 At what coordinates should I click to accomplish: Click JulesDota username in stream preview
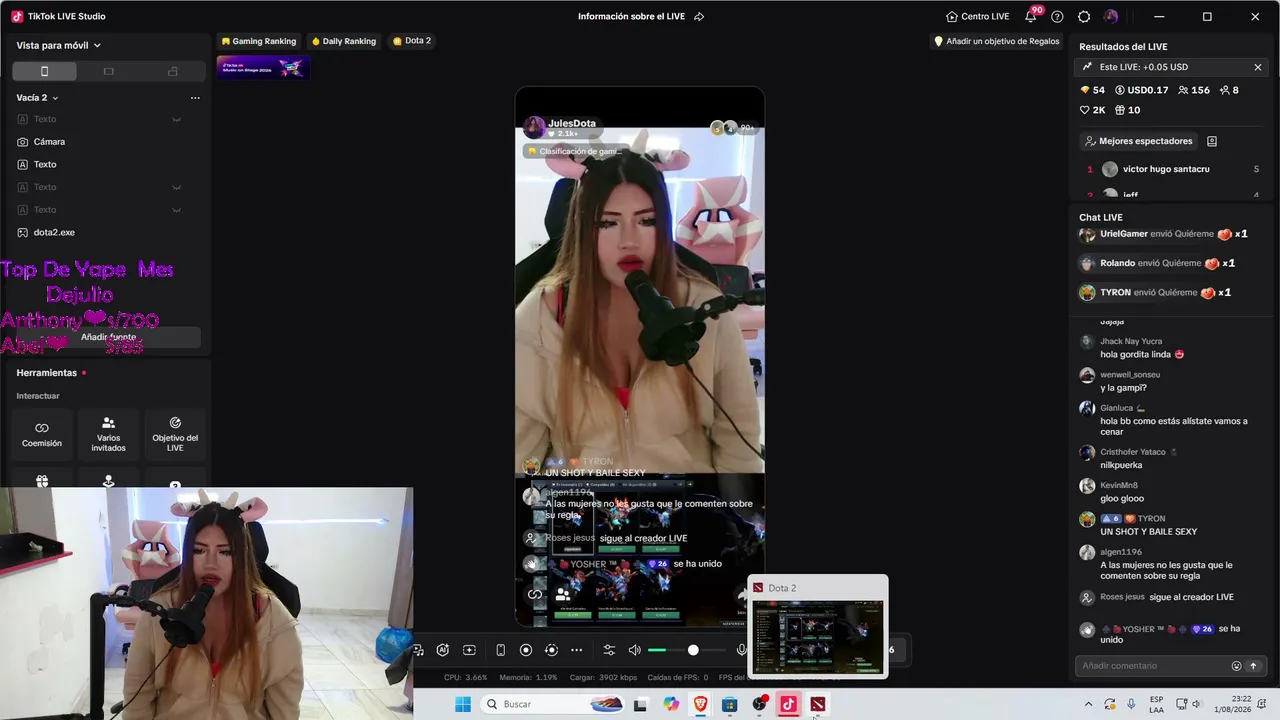[572, 123]
